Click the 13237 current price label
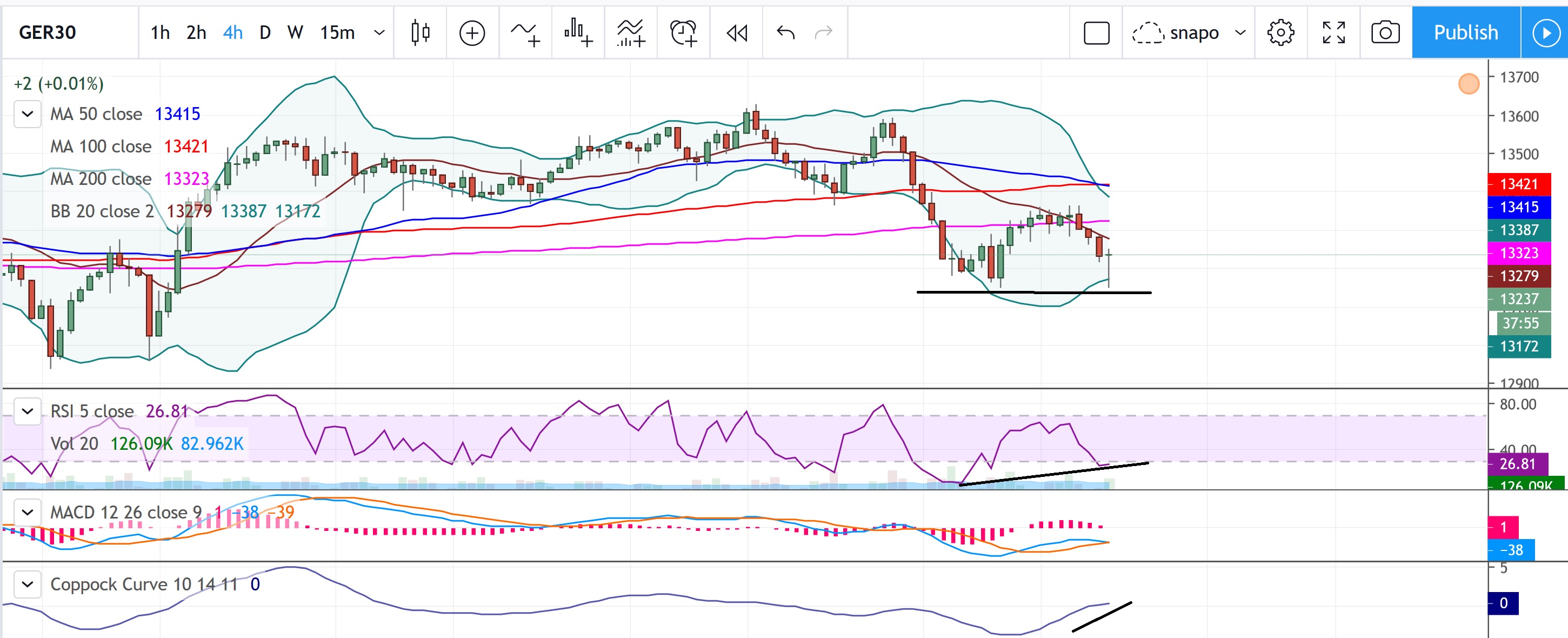 point(1519,299)
